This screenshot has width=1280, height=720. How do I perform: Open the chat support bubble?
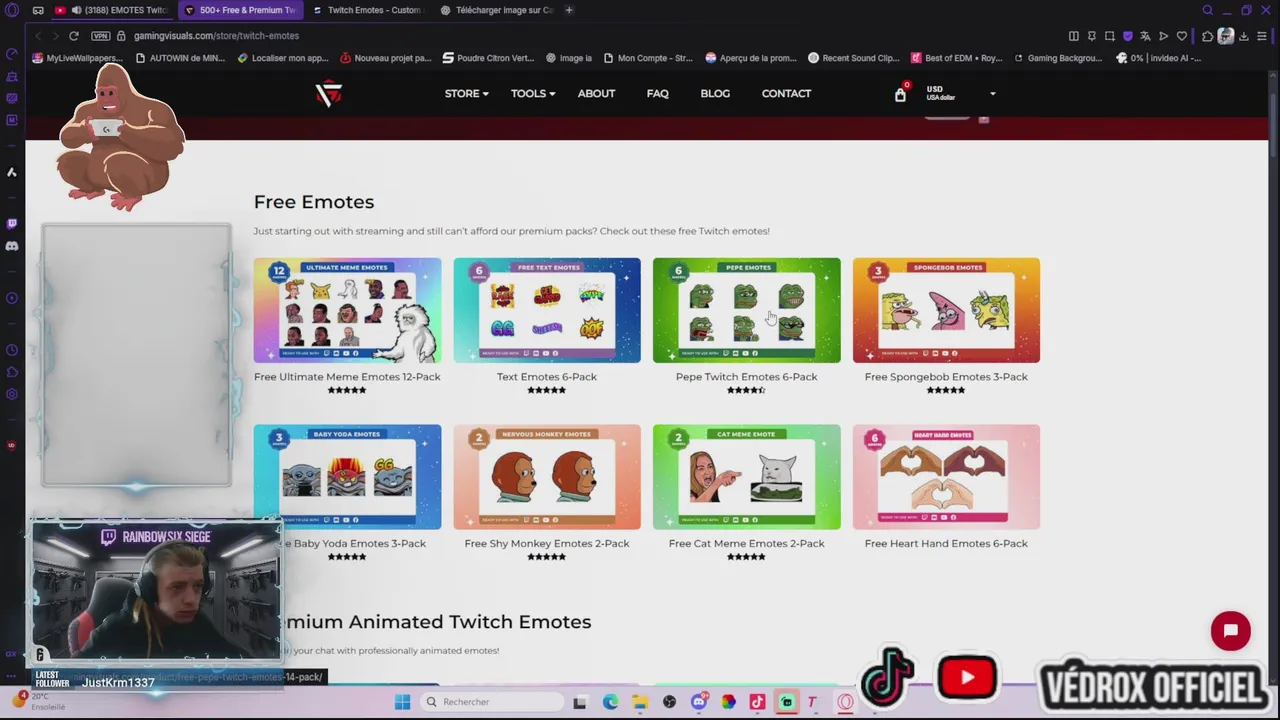coord(1230,631)
